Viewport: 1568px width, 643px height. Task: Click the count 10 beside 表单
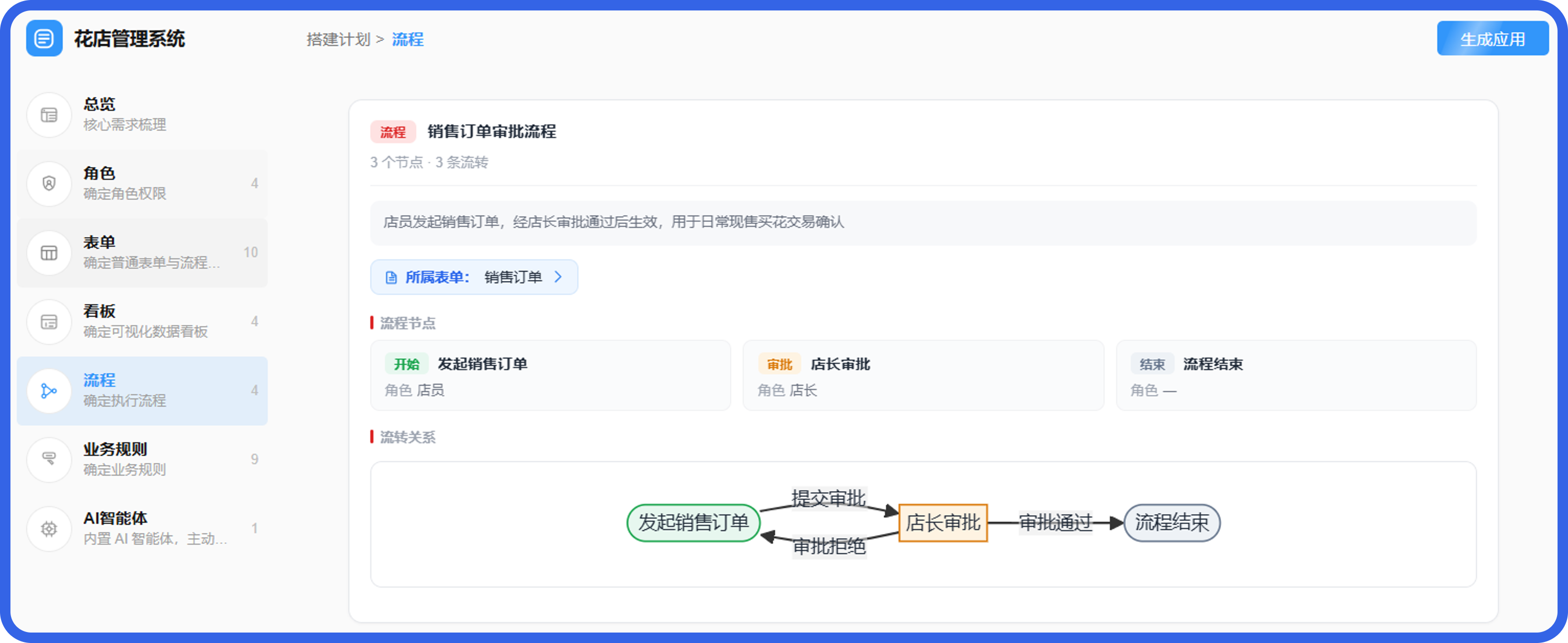[251, 252]
